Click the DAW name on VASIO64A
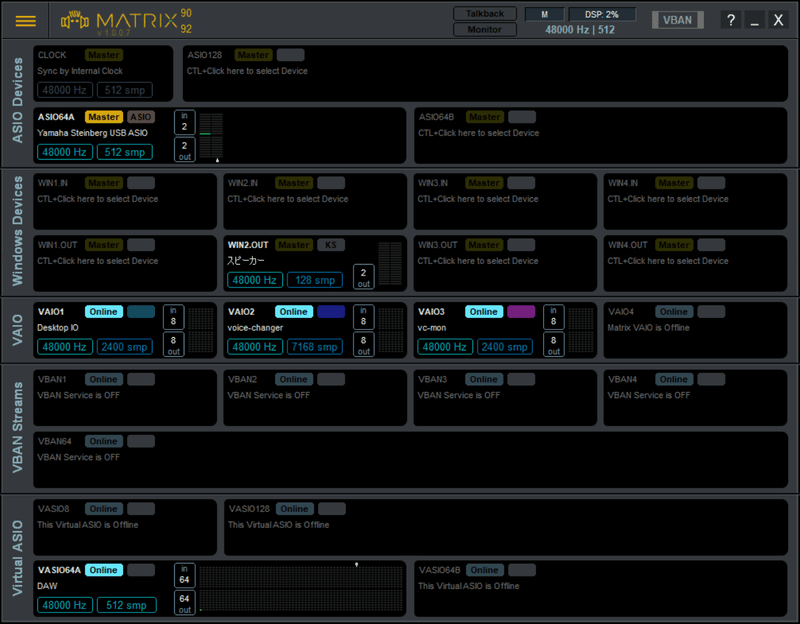 pyautogui.click(x=47, y=586)
